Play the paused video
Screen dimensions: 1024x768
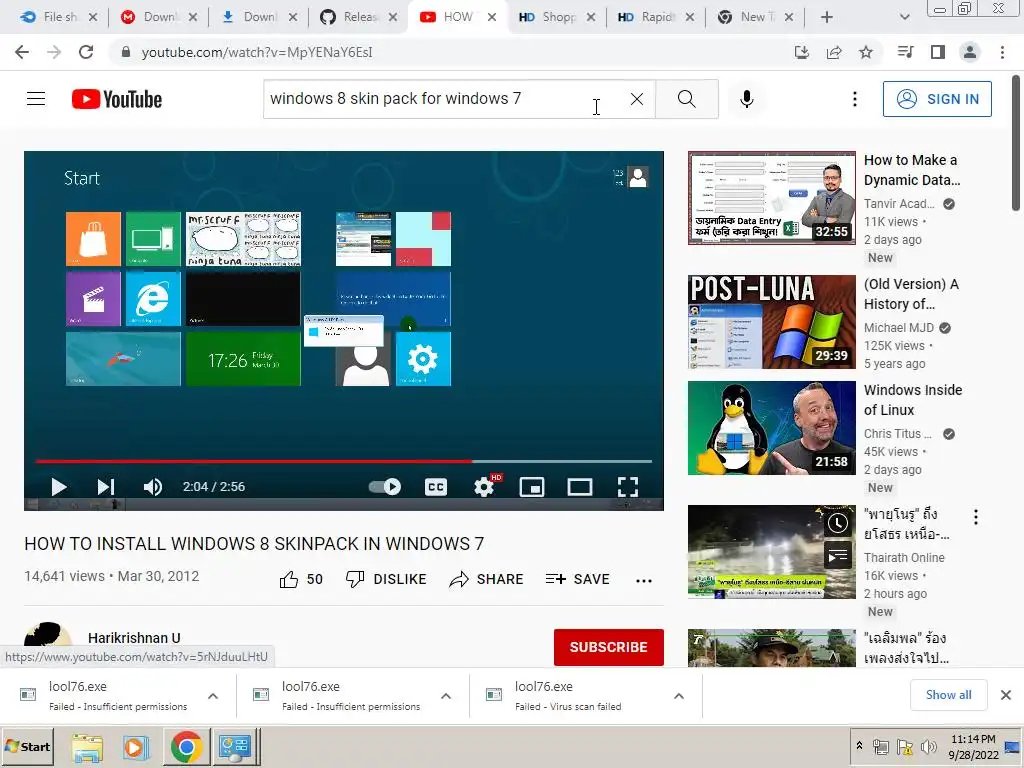[x=59, y=487]
